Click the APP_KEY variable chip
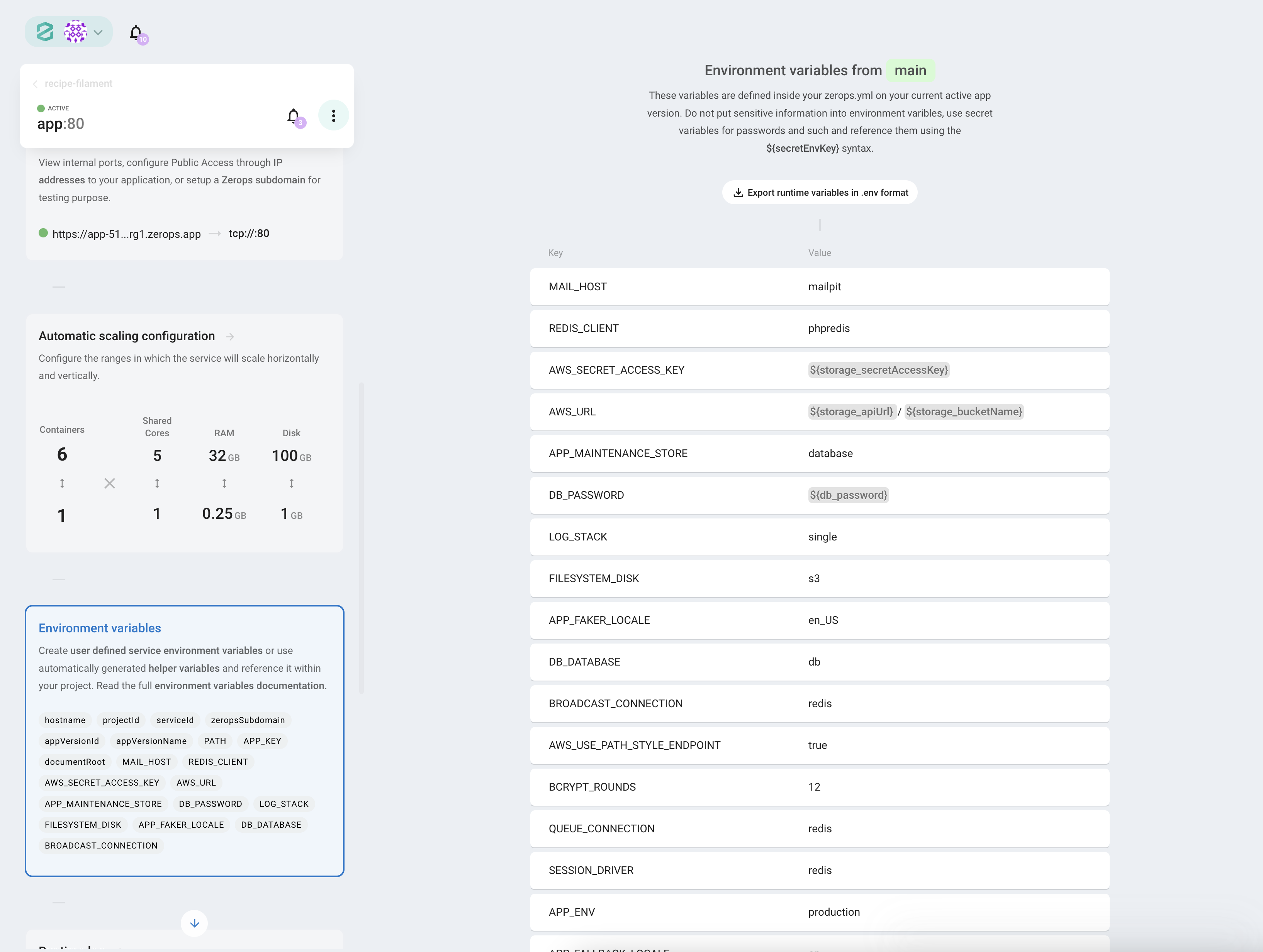The image size is (1263, 952). [x=262, y=741]
